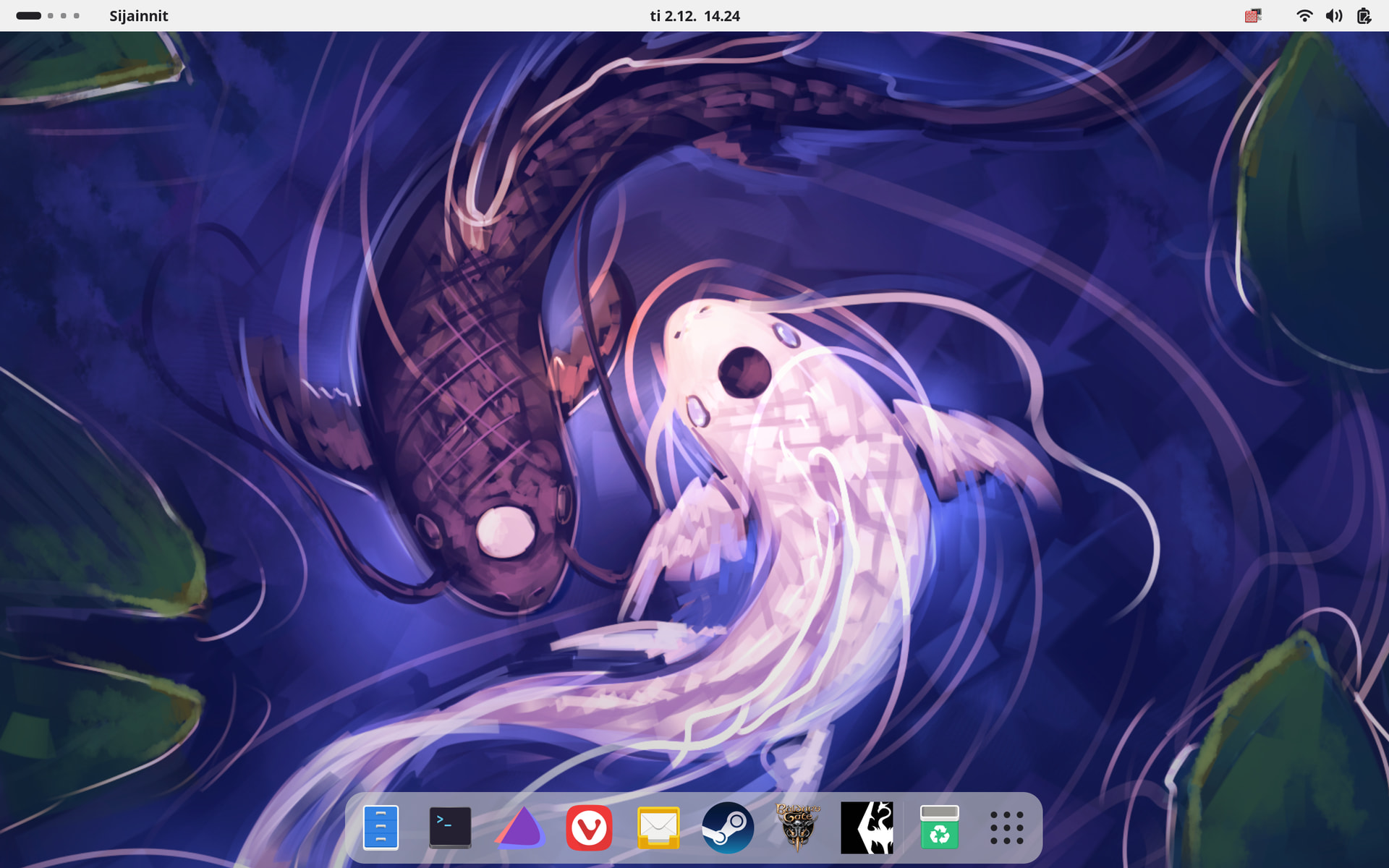Open the Sijainnit places menu
The image size is (1389, 868).
tap(138, 16)
